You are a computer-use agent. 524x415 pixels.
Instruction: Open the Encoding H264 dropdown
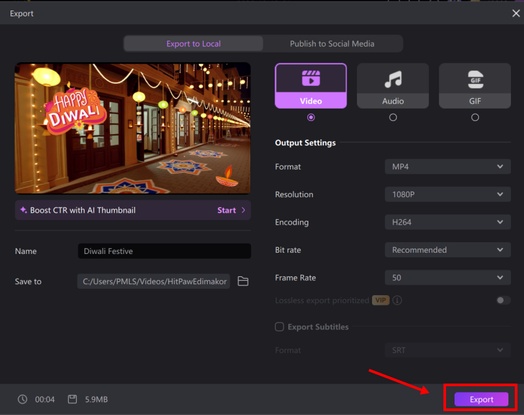448,222
